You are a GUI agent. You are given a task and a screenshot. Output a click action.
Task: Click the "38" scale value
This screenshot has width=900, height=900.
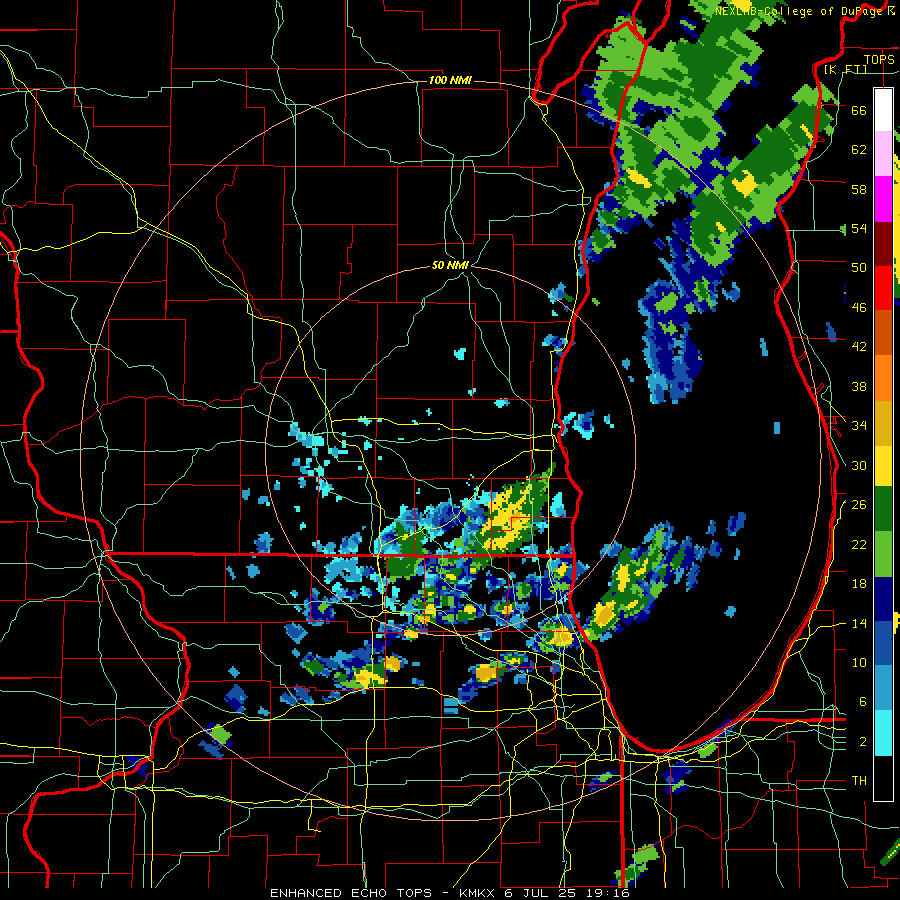click(x=859, y=386)
